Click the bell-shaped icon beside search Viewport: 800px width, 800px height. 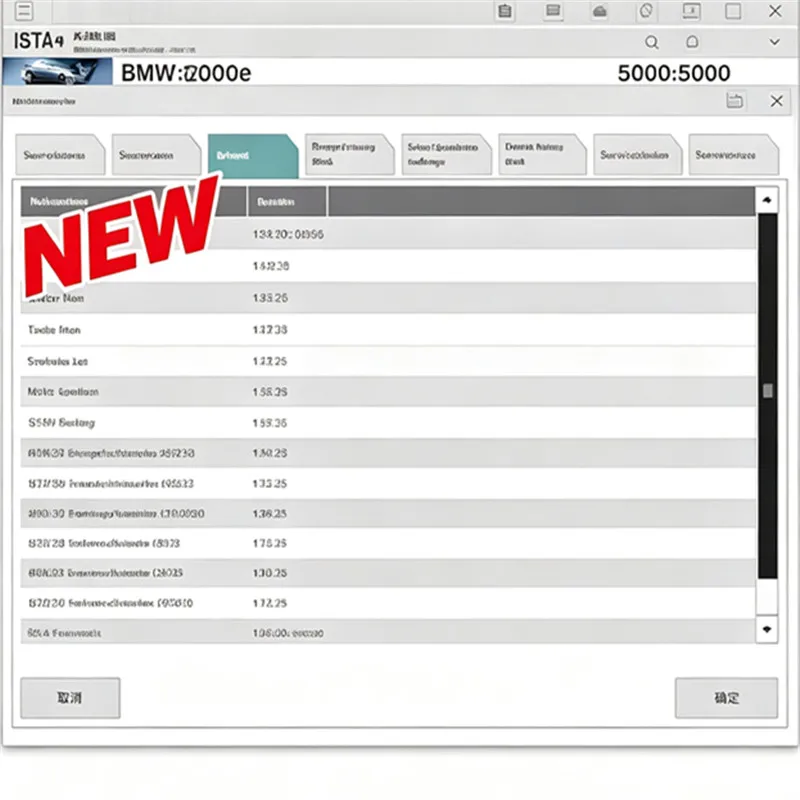pyautogui.click(x=692, y=42)
